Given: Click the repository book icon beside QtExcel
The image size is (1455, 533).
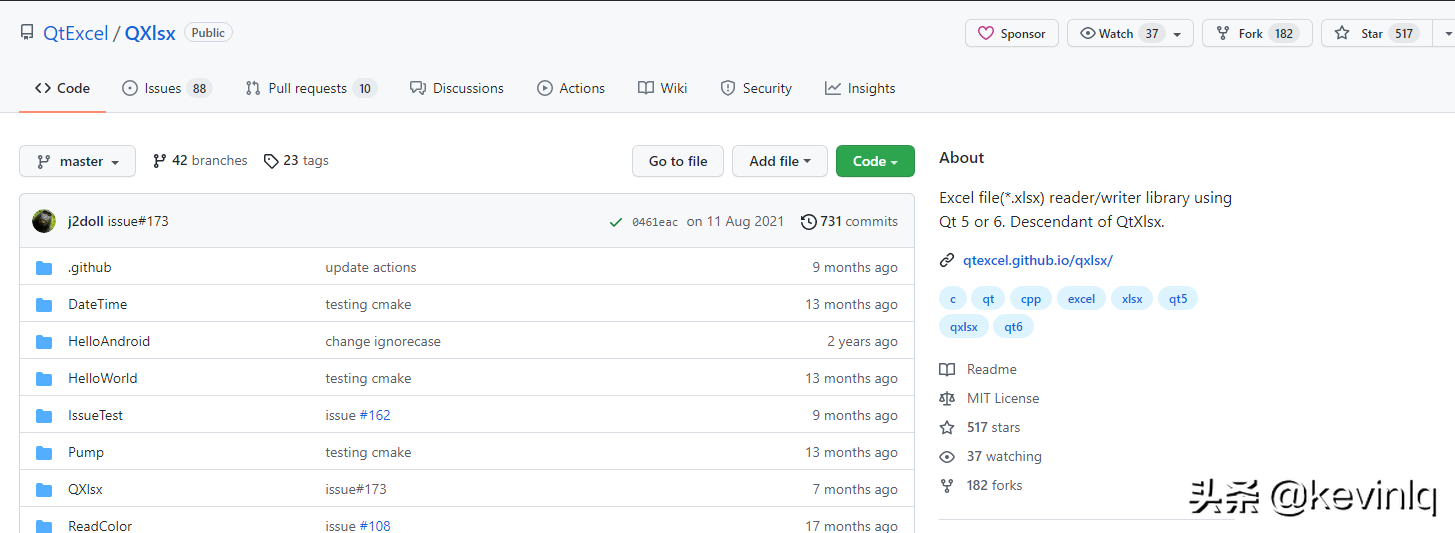Looking at the screenshot, I should 27,33.
